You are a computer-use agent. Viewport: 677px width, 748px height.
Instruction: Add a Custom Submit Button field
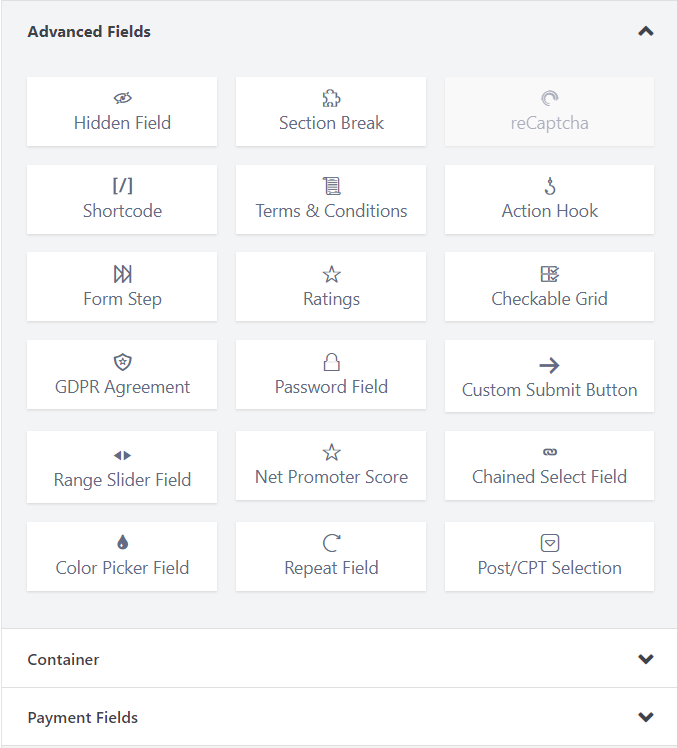coord(549,377)
